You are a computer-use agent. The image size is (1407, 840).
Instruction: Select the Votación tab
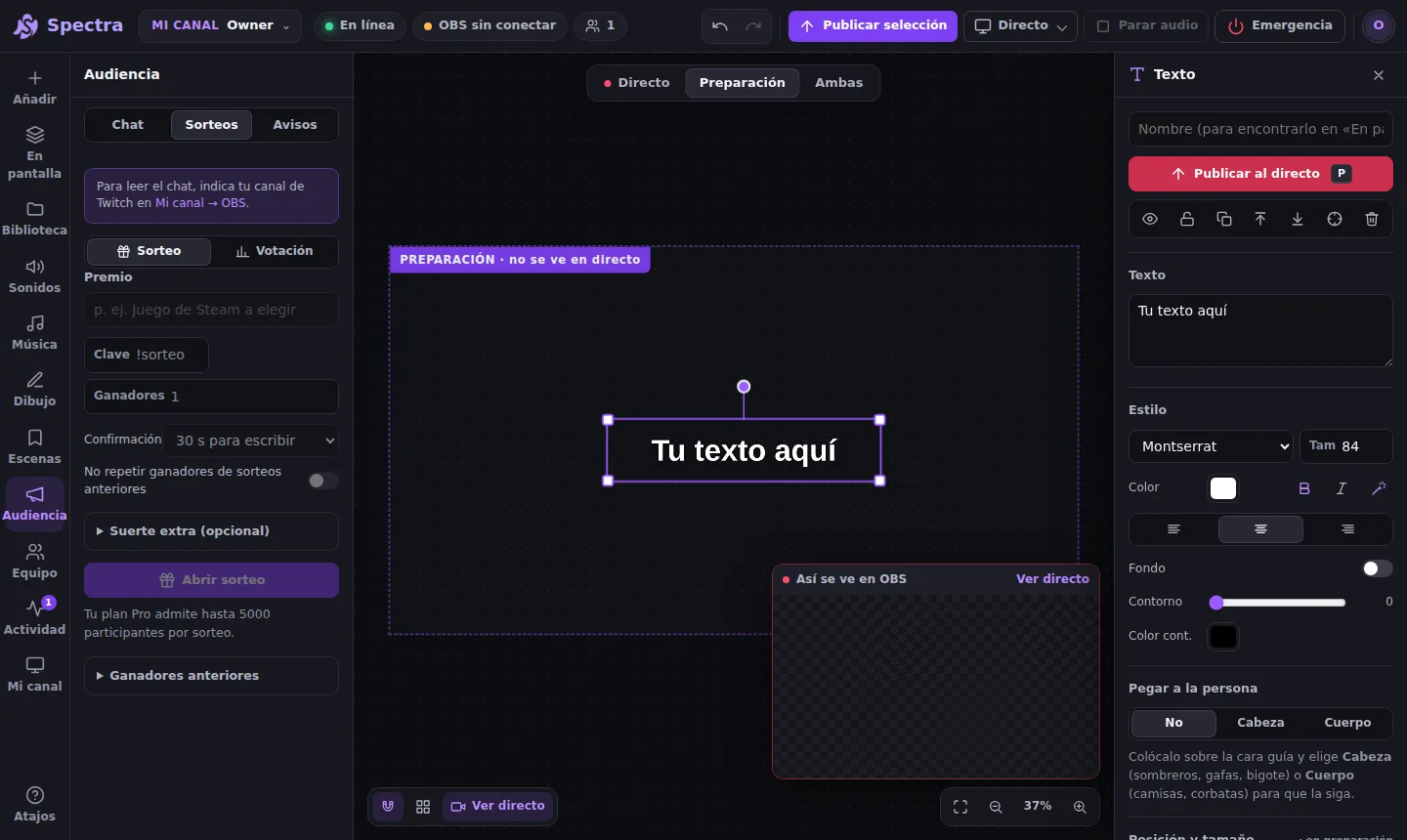[275, 251]
